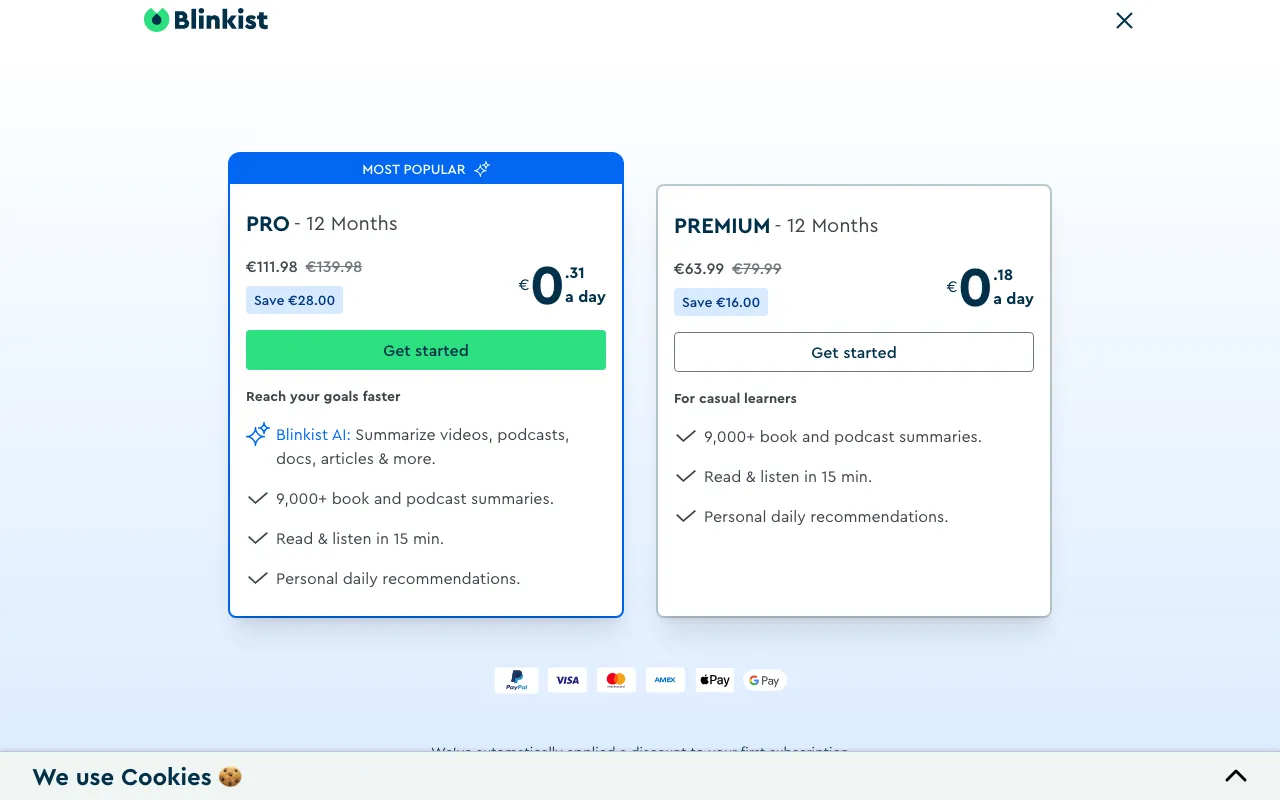Click the PRO €0.31 a day price
Image resolution: width=1280 pixels, height=800 pixels.
tap(562, 285)
